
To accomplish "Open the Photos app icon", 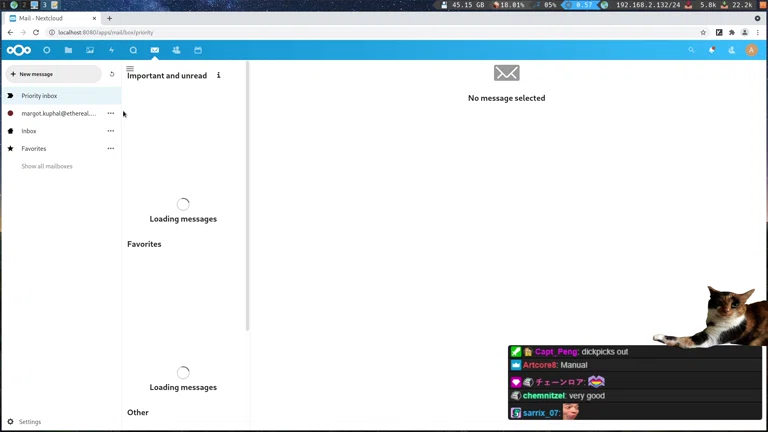I will 90,50.
